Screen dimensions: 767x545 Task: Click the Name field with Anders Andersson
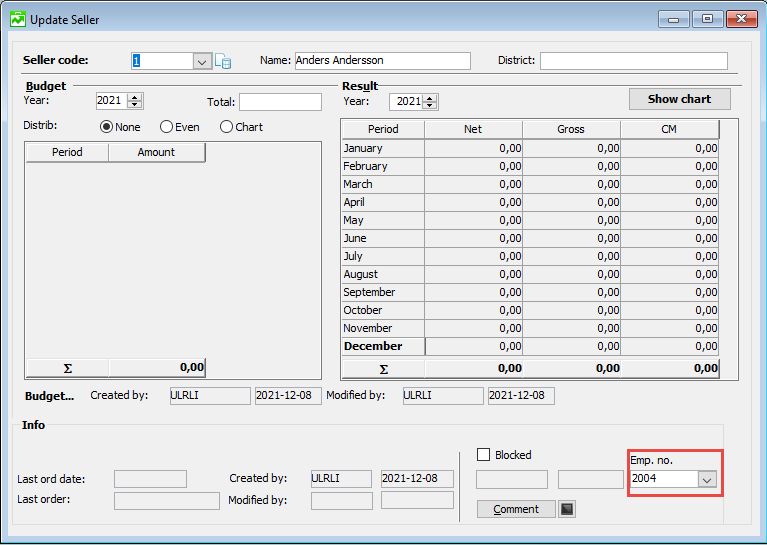point(383,61)
